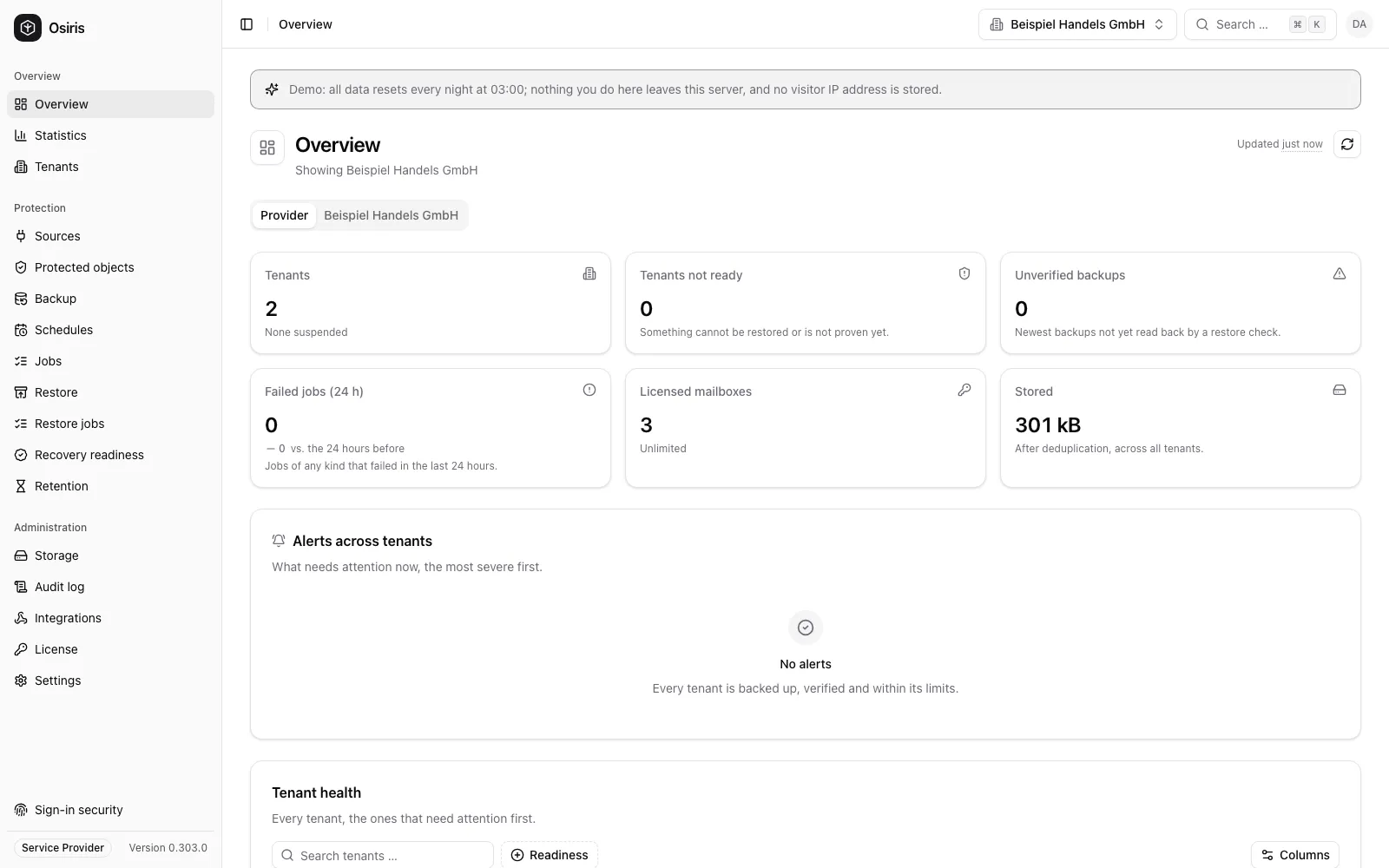Click the "Administration" sidebar section label
1389x868 pixels.
[50, 528]
